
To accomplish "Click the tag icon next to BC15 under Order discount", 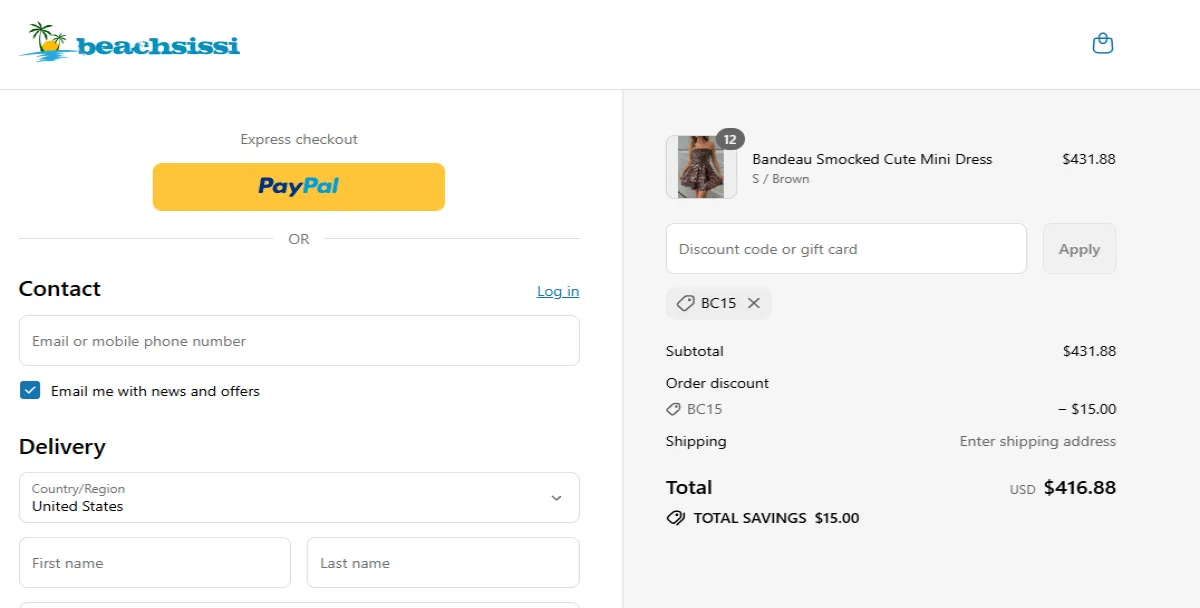I will coord(672,408).
